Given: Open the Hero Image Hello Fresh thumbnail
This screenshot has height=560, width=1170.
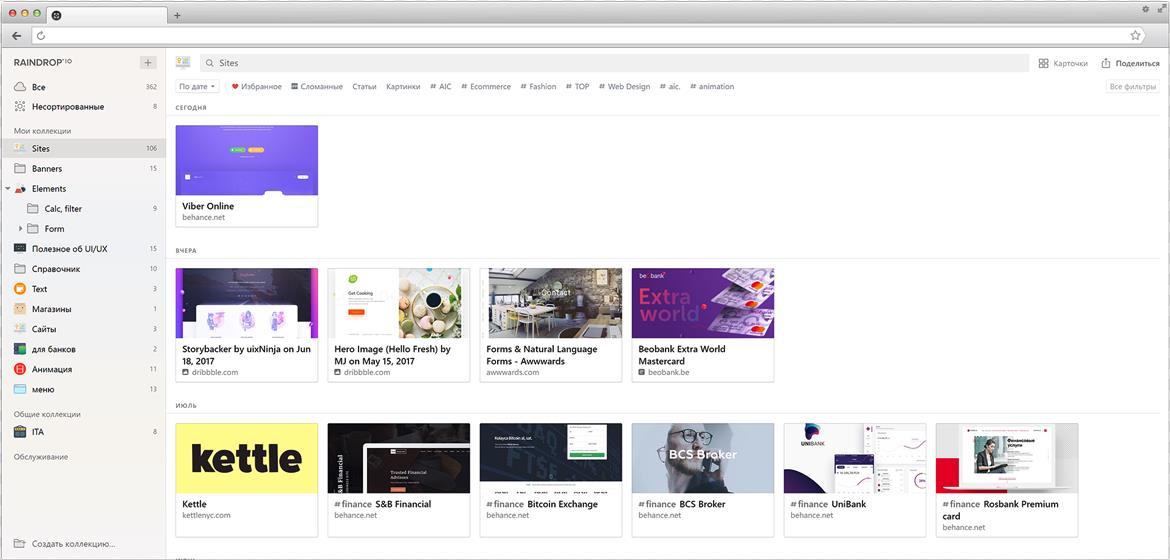Looking at the screenshot, I should pyautogui.click(x=398, y=303).
